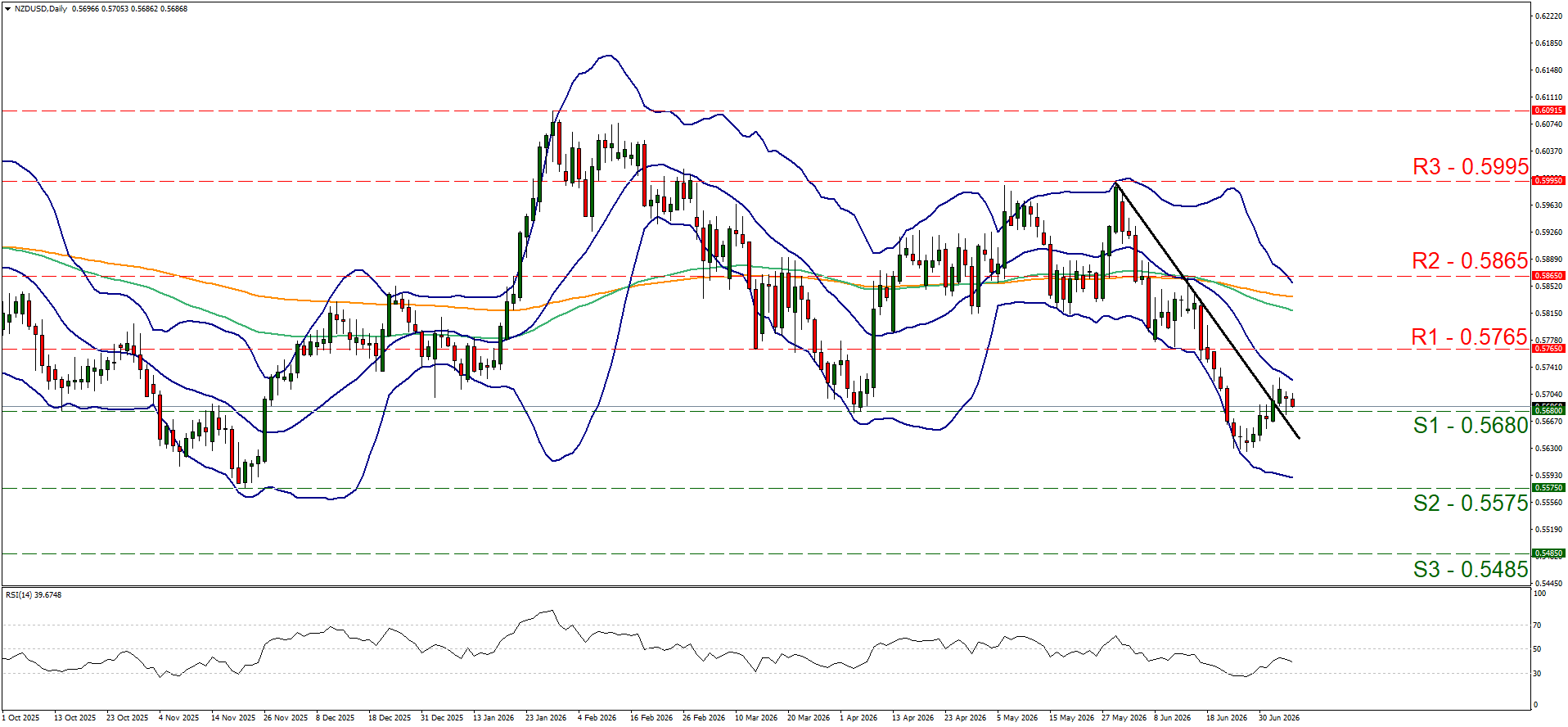Click the 30 Jun 2026 date label
Image resolution: width=1568 pixels, height=727 pixels.
pos(1279,718)
